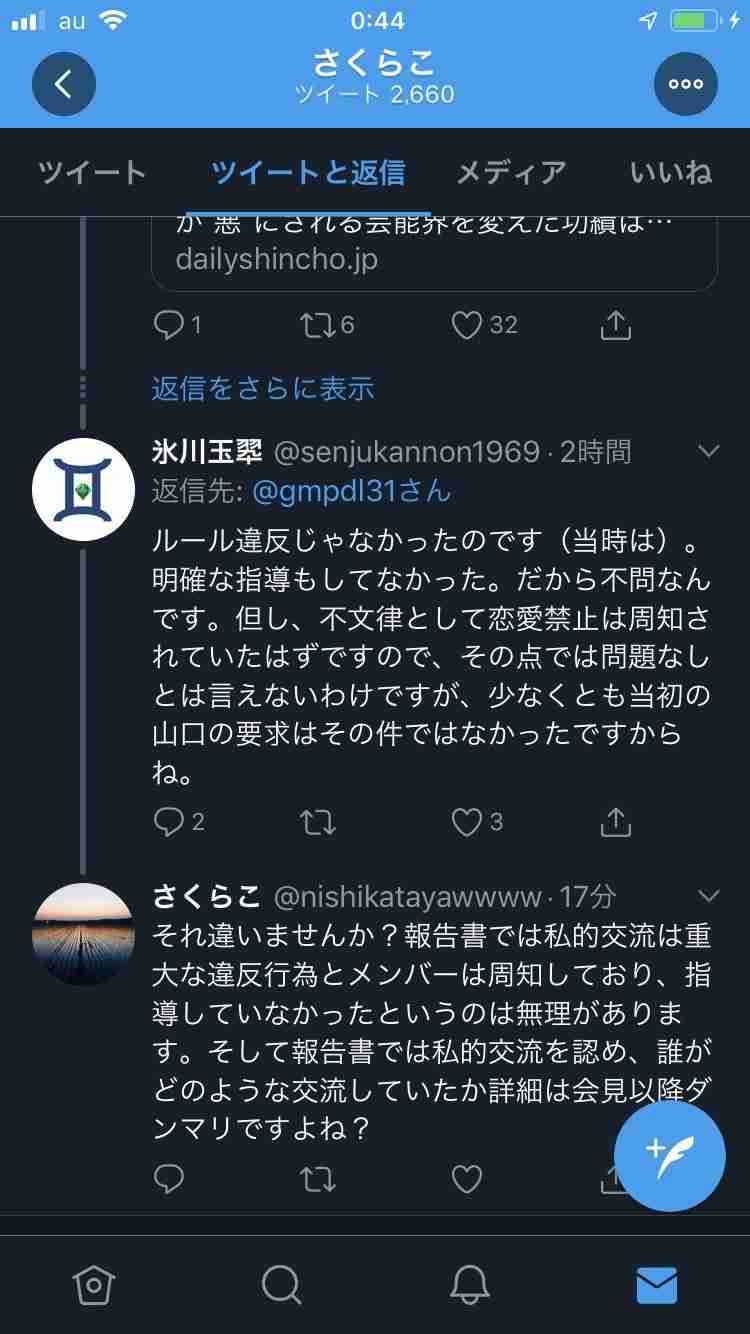This screenshot has height=1334, width=750.
Task: Tap the compose new tweet button
Action: tap(669, 1156)
